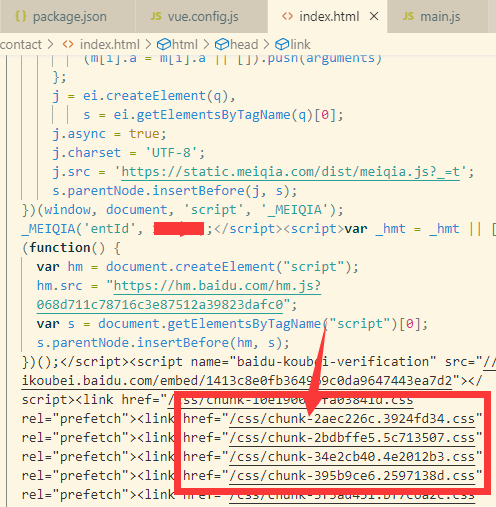Click the package.json curly-braces file icon
Viewport: 496px width, 507px height.
point(21,16)
